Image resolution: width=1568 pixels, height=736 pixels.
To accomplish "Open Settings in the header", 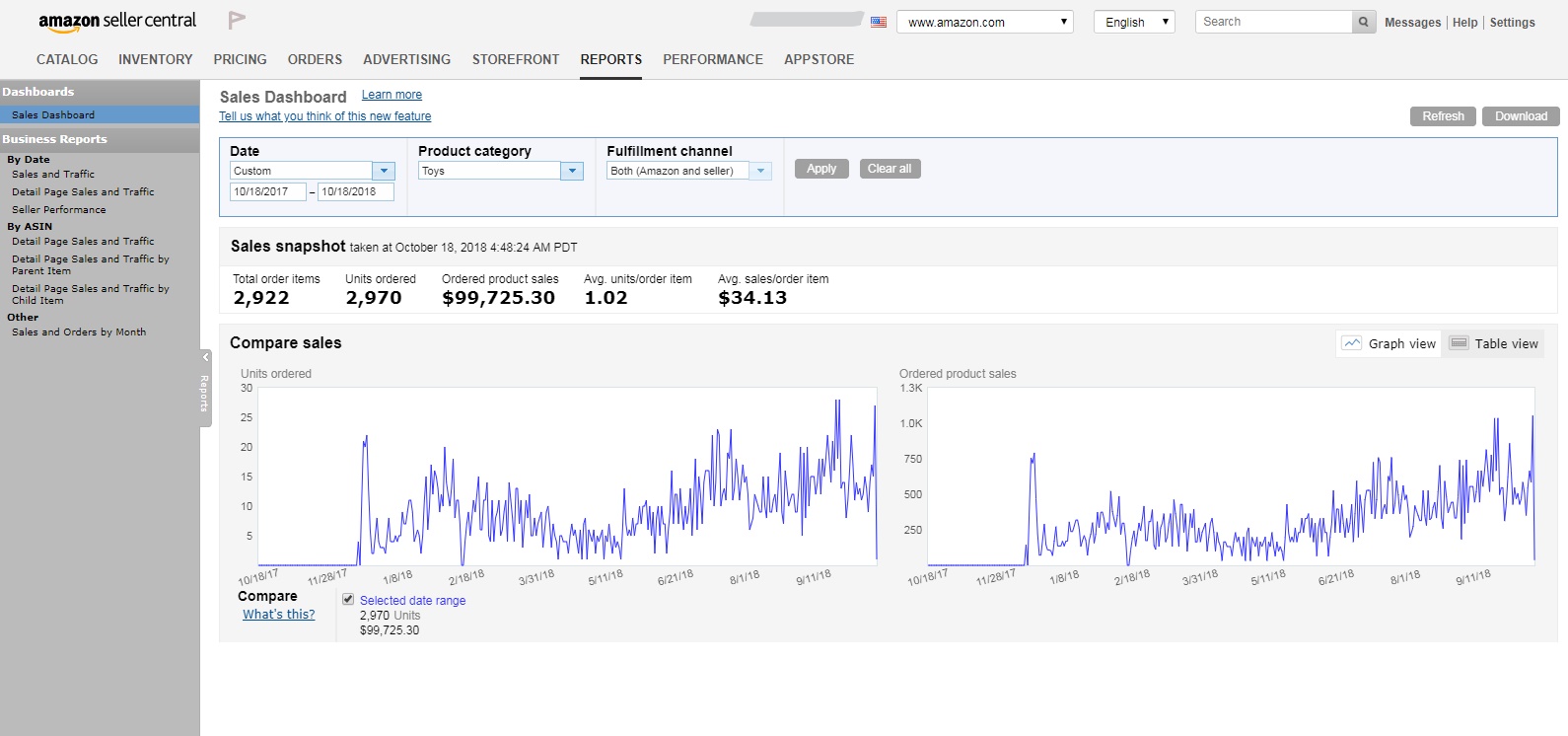I will [1512, 23].
